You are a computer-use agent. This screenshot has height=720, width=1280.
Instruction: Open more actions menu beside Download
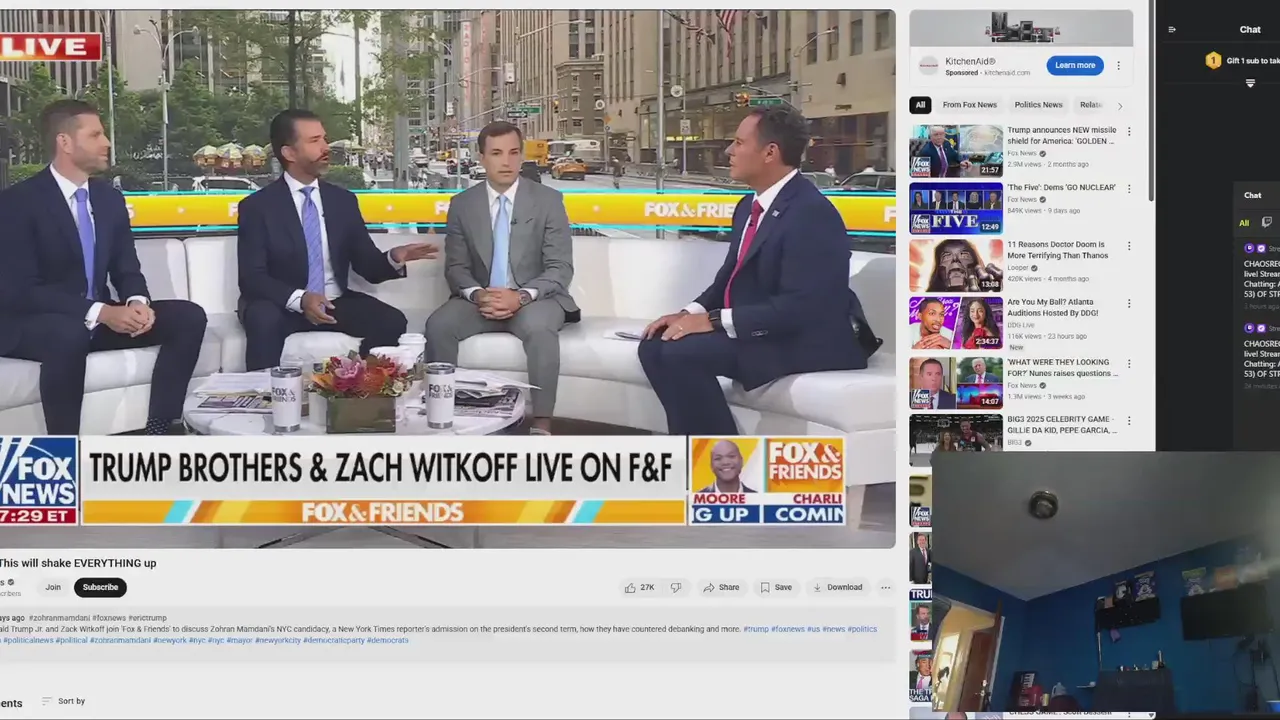(885, 588)
